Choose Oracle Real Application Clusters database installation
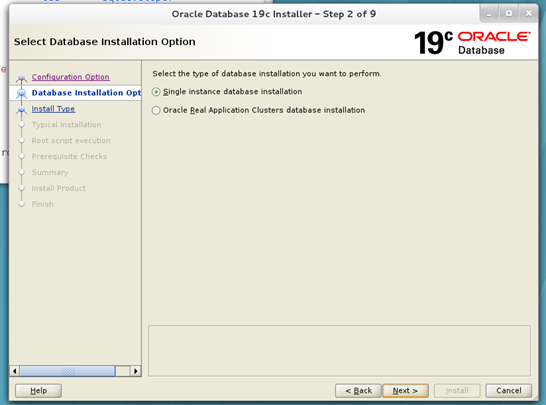 pos(156,110)
